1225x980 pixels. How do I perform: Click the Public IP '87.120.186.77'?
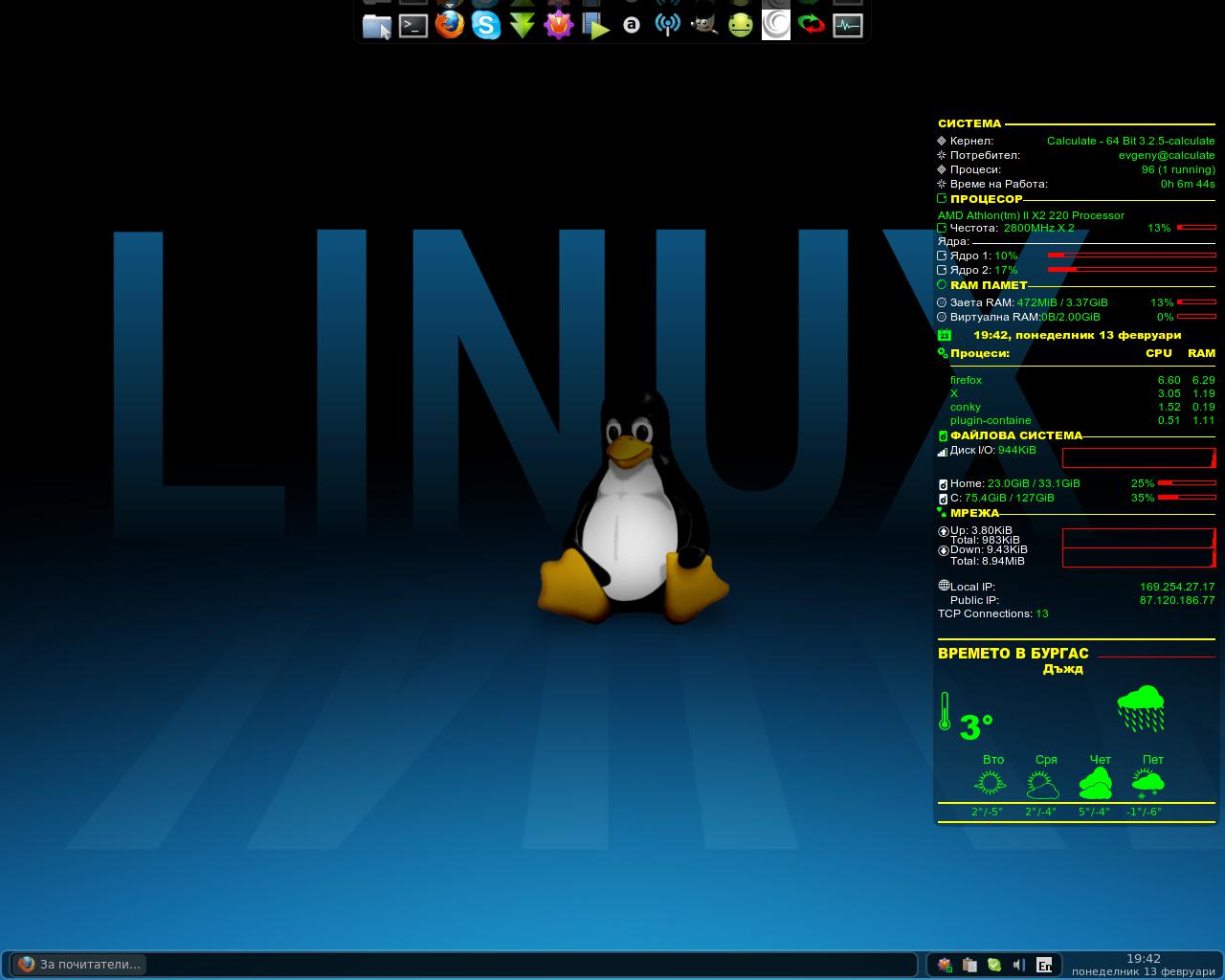pyautogui.click(x=1176, y=600)
